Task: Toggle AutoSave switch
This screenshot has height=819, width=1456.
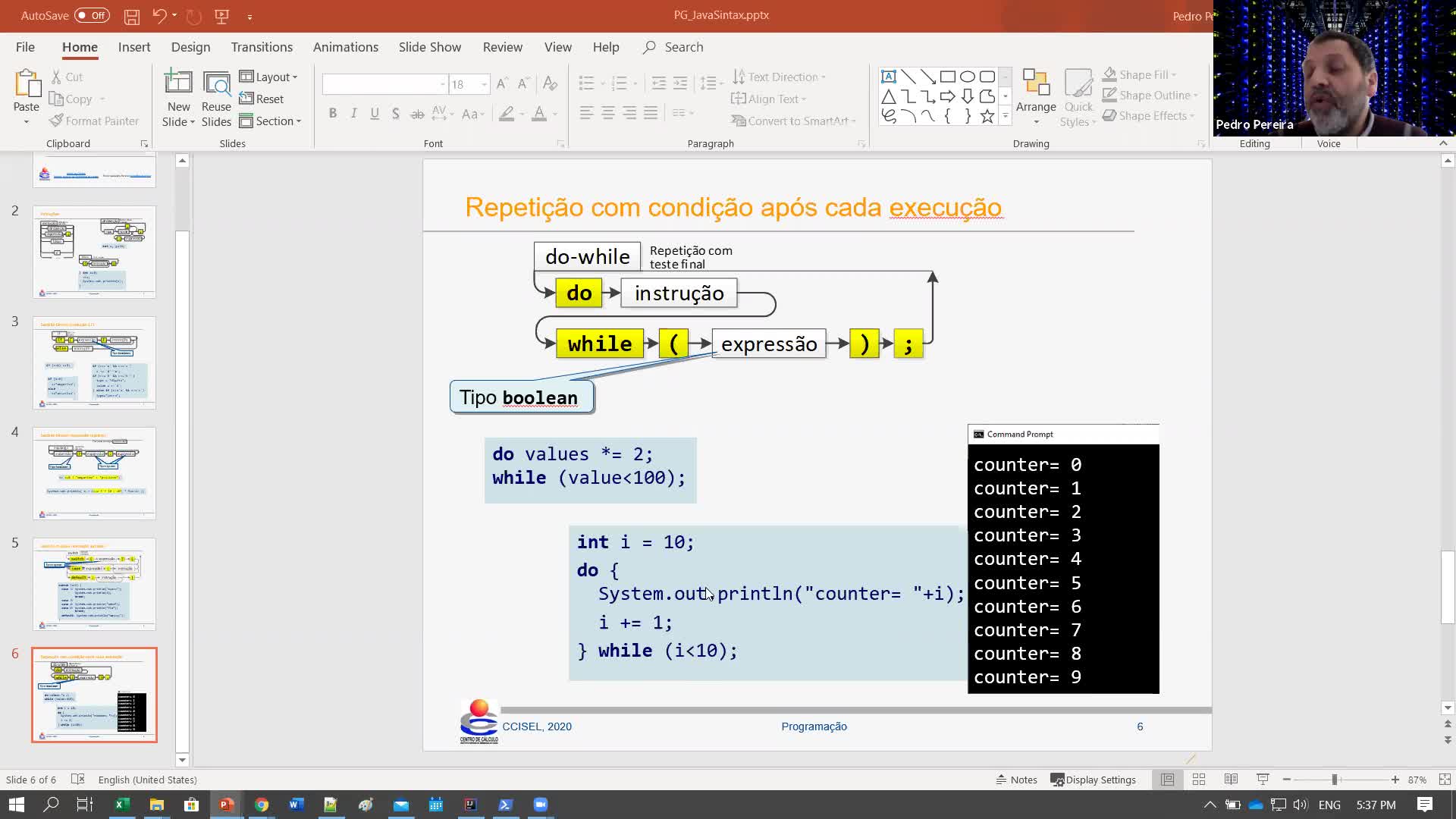Action: (92, 15)
